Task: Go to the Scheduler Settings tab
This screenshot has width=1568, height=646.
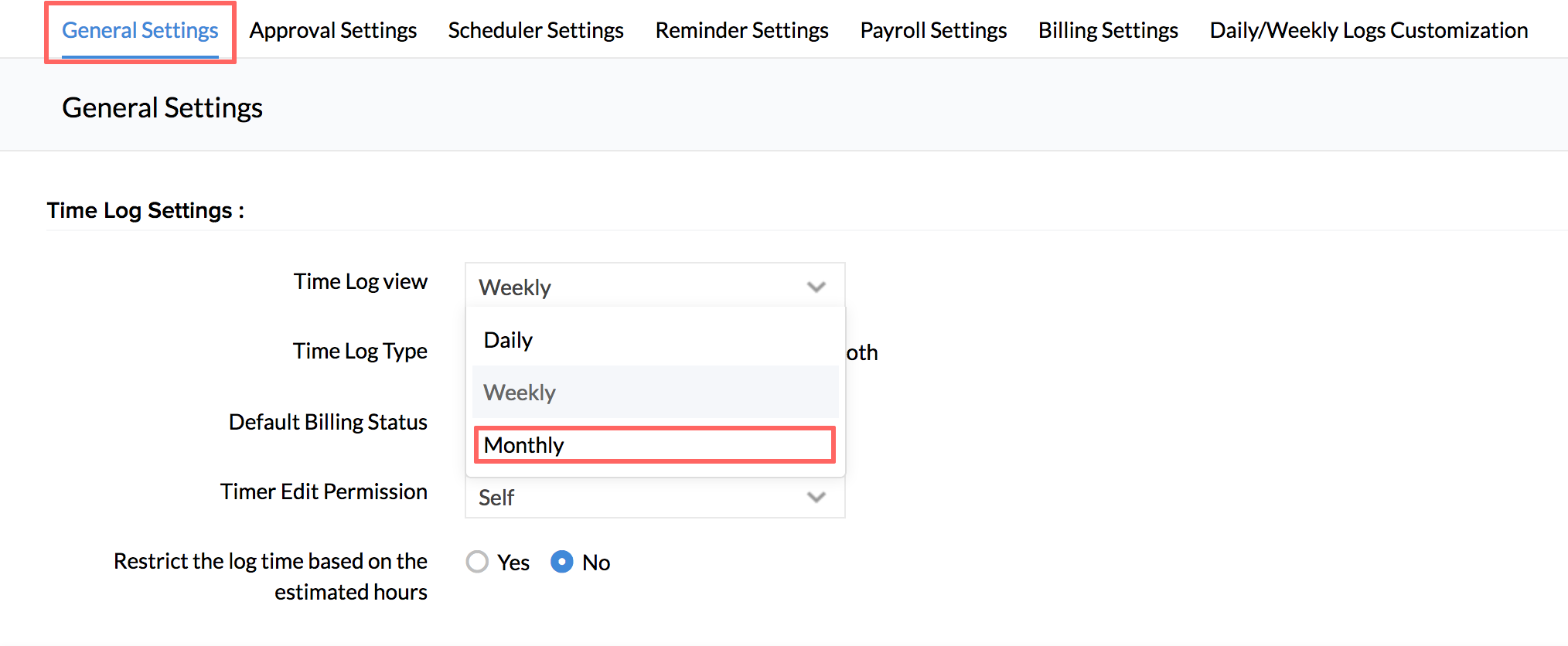Action: point(536,30)
